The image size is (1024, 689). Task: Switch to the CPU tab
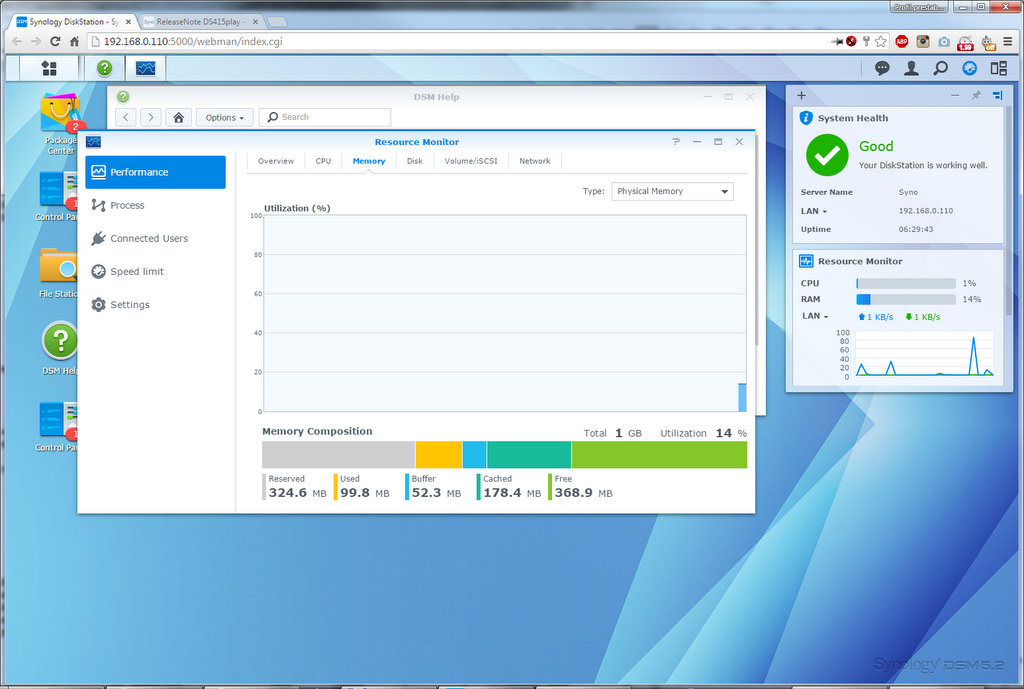point(323,161)
